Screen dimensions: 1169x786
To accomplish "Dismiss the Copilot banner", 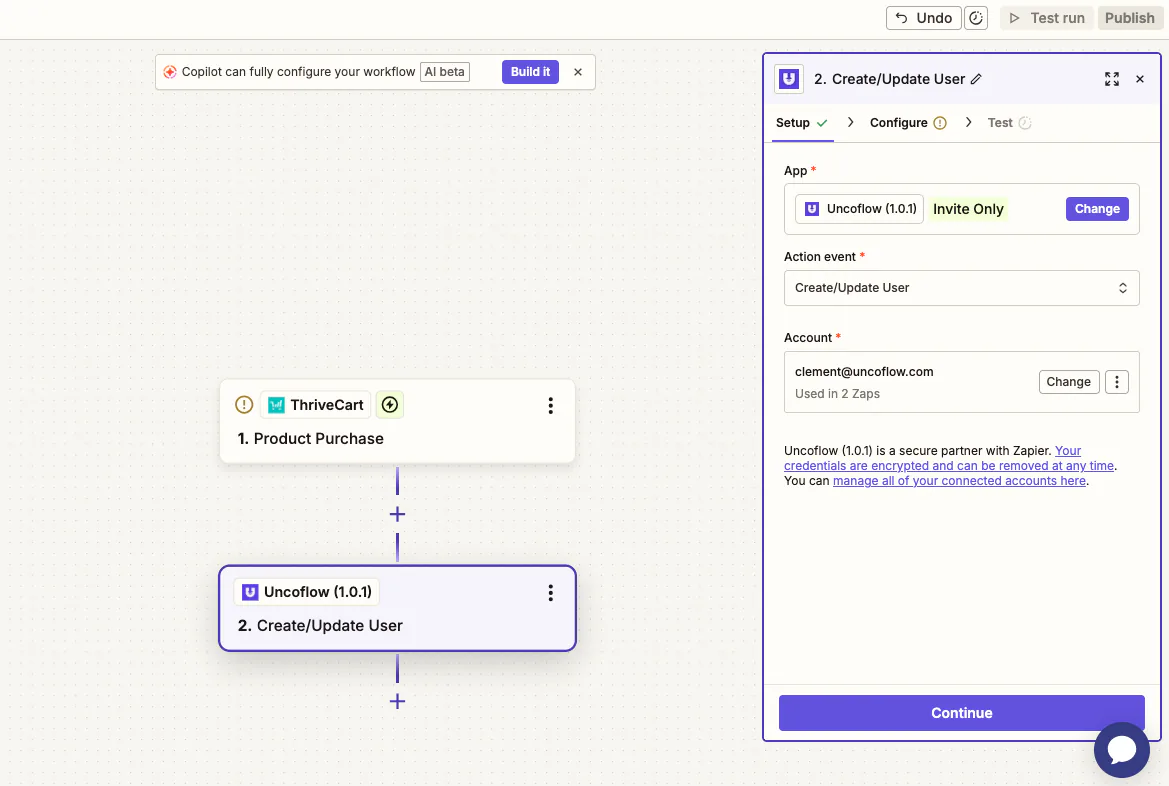I will point(578,72).
